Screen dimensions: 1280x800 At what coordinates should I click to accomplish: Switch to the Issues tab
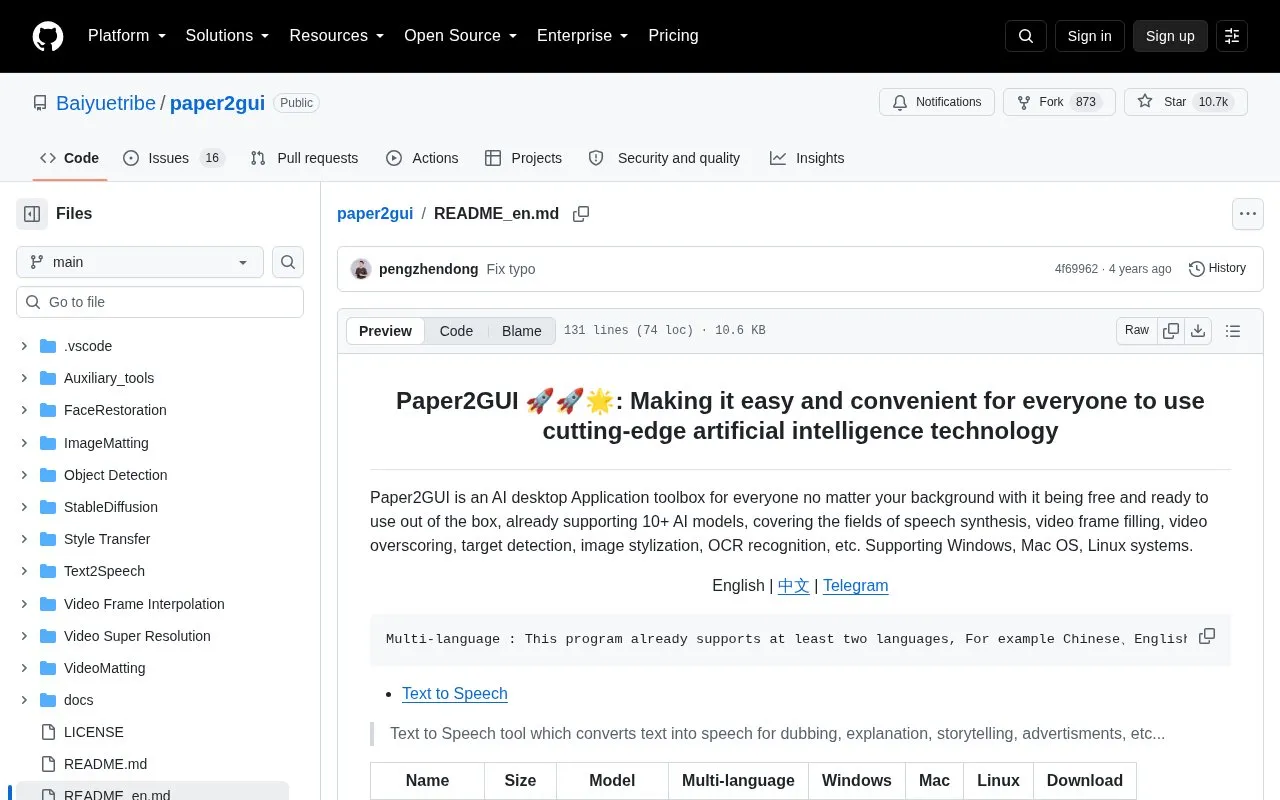click(174, 158)
